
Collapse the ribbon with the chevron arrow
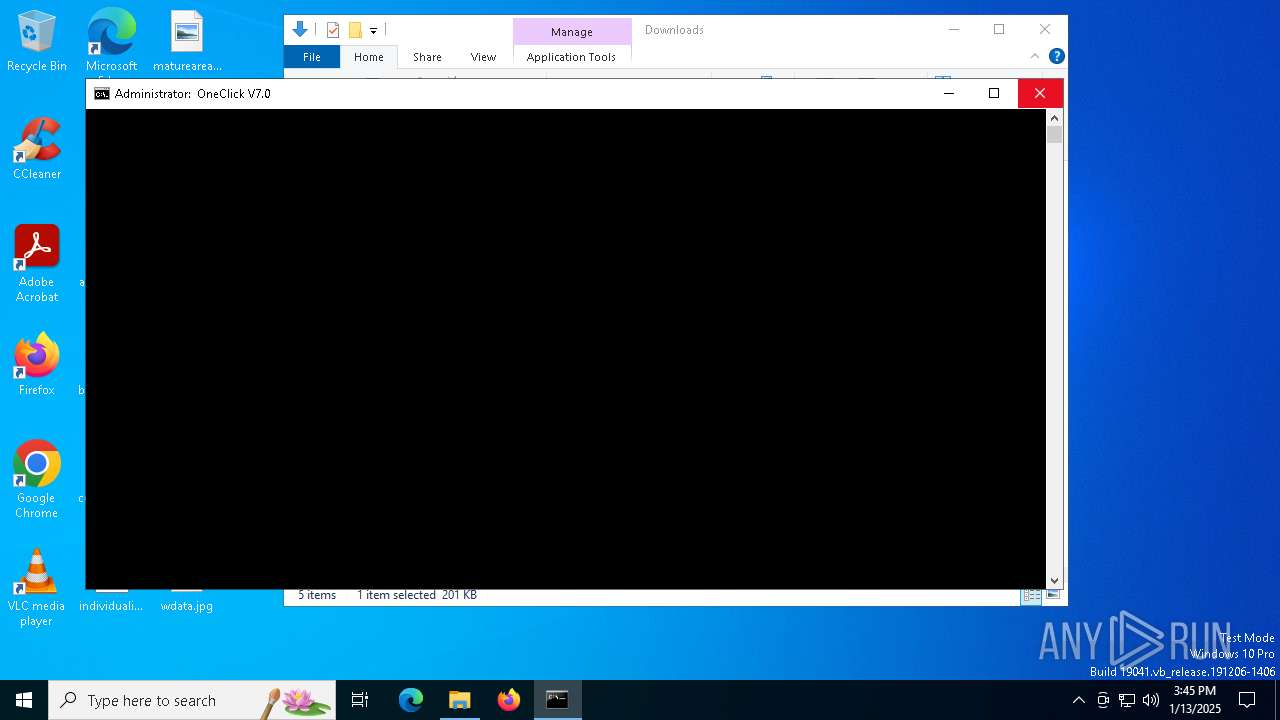pos(1035,57)
